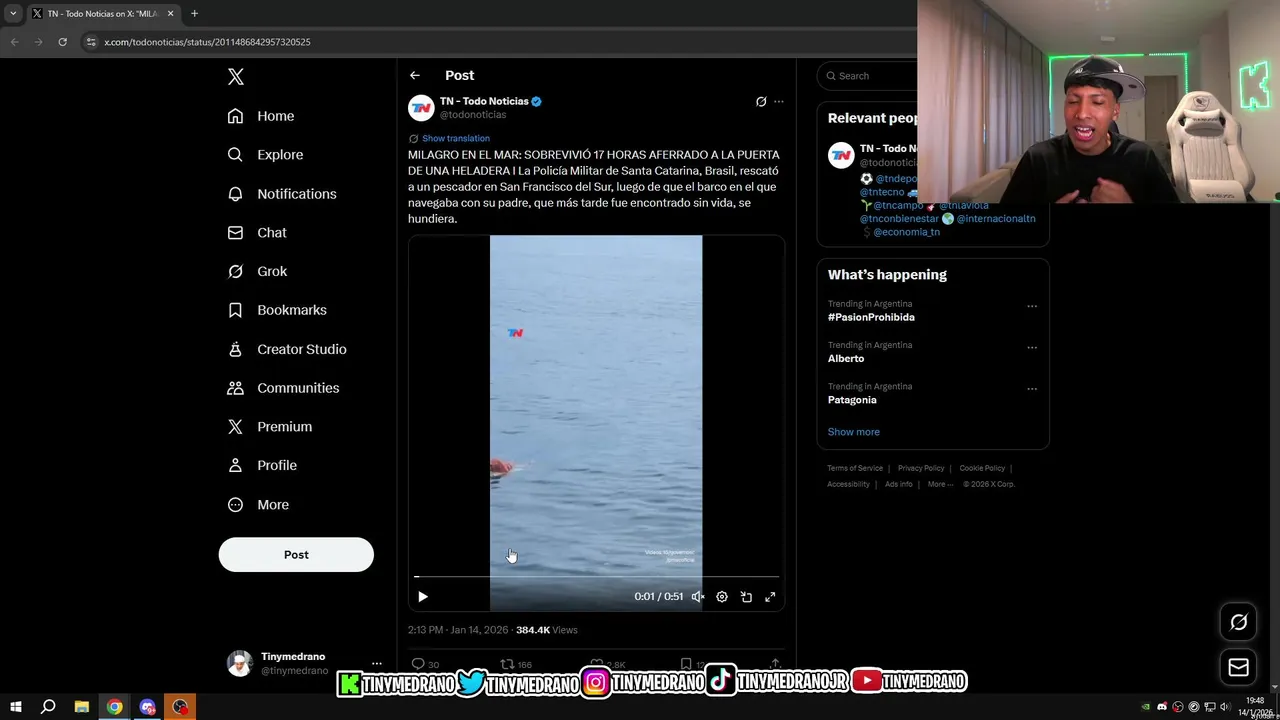Open video settings gear

click(722, 597)
